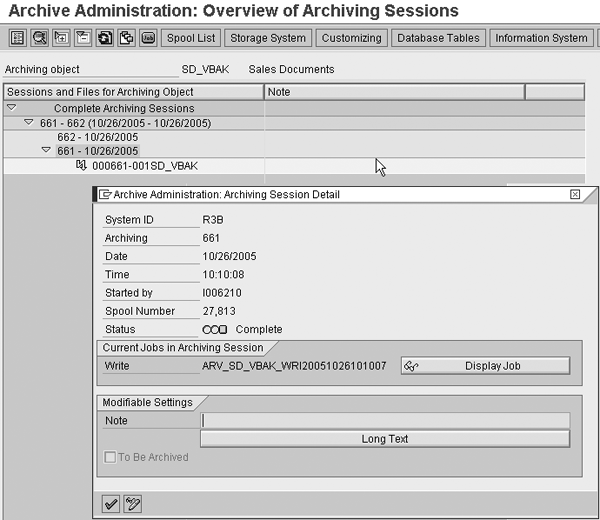Open Customizing

(351, 38)
